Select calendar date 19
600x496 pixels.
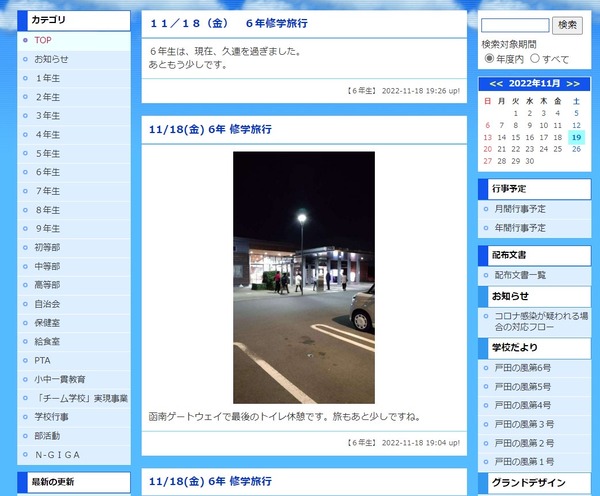[576, 137]
